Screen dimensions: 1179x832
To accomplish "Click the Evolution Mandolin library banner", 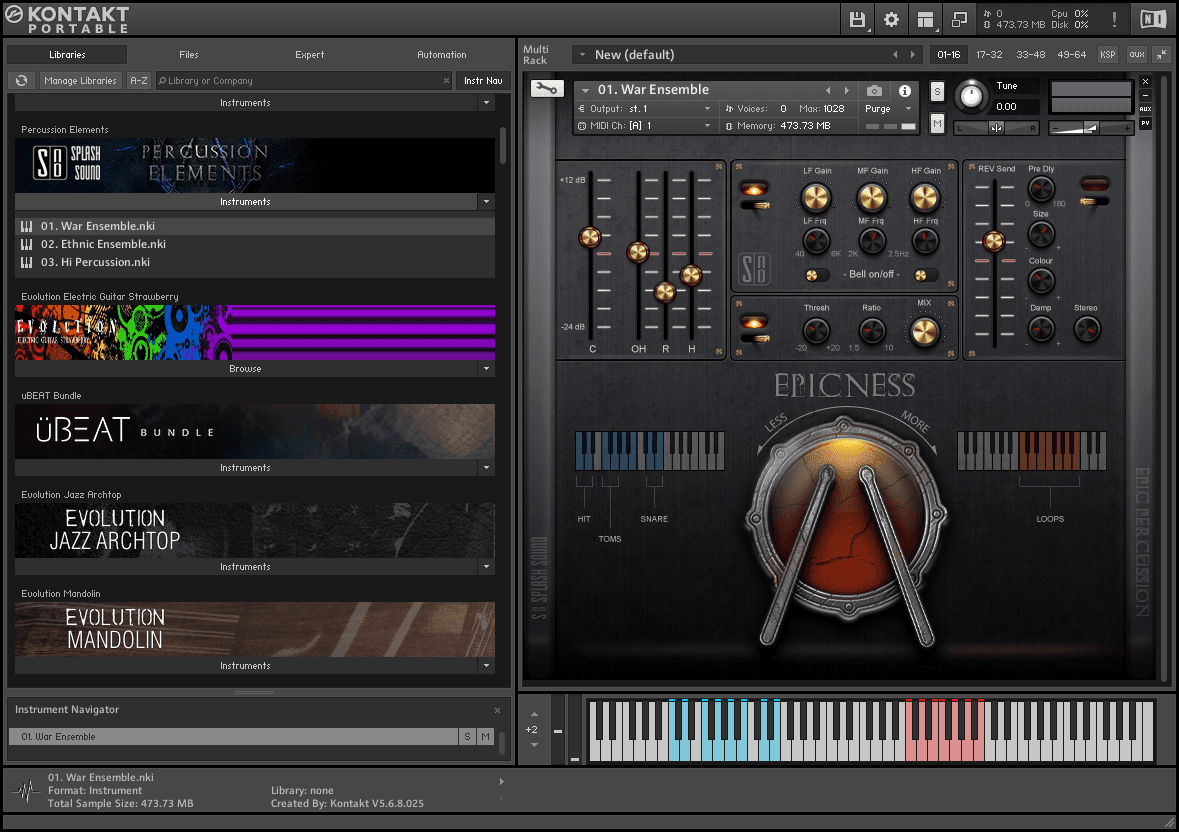I will (x=255, y=629).
